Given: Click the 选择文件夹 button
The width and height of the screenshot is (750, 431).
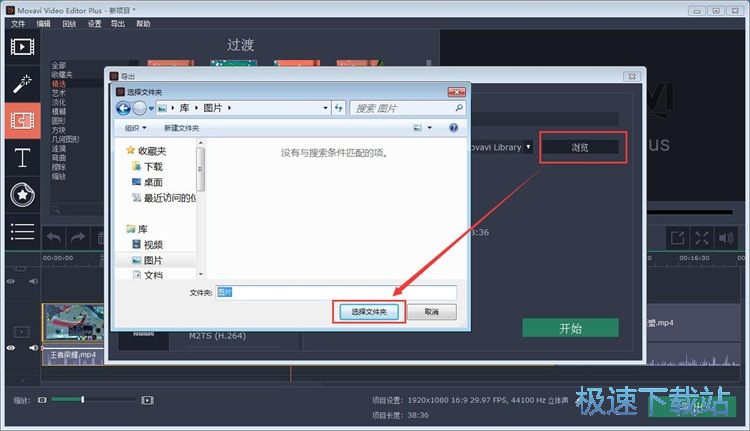Looking at the screenshot, I should (369, 312).
